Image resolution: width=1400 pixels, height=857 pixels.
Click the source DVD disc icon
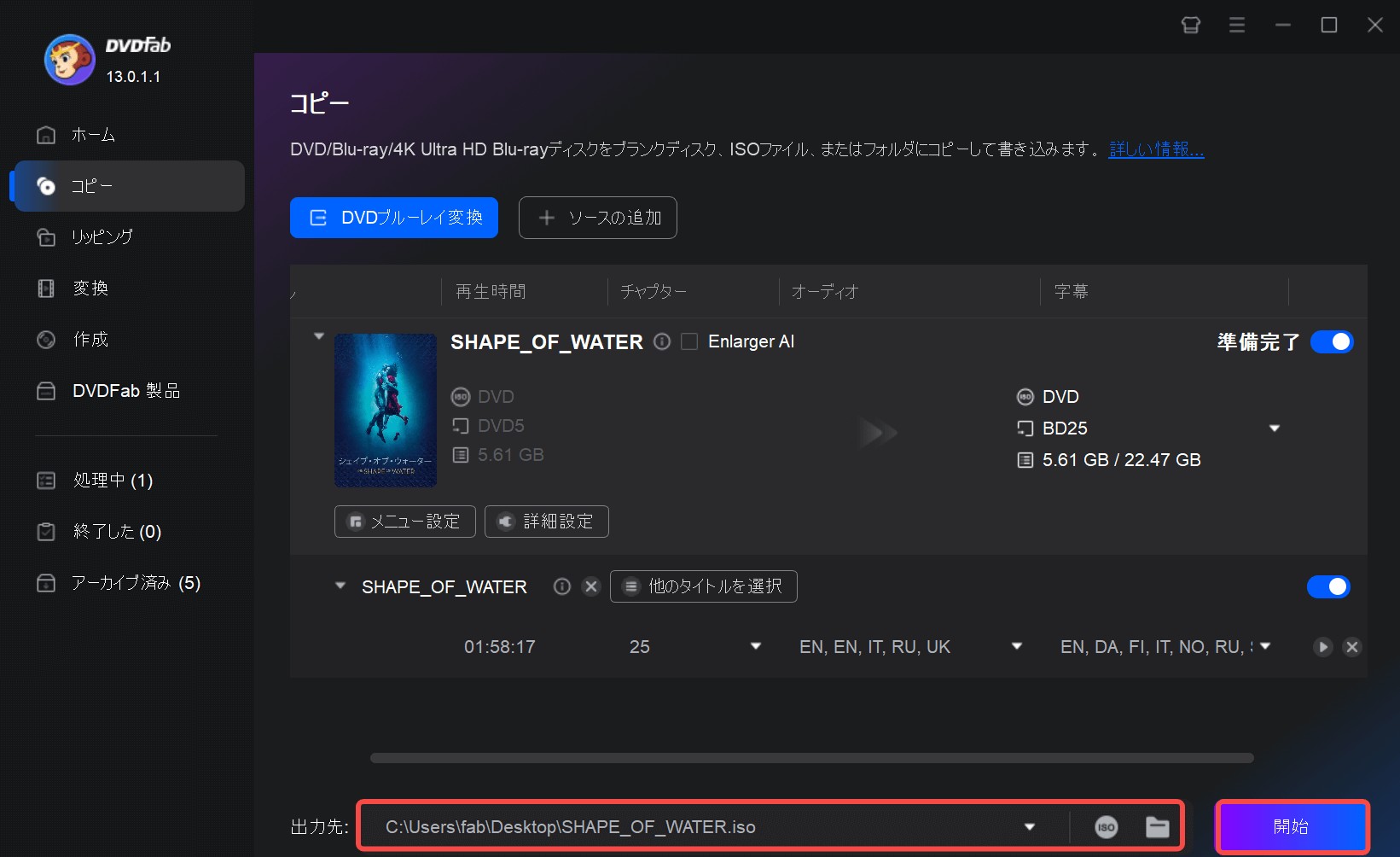[461, 397]
